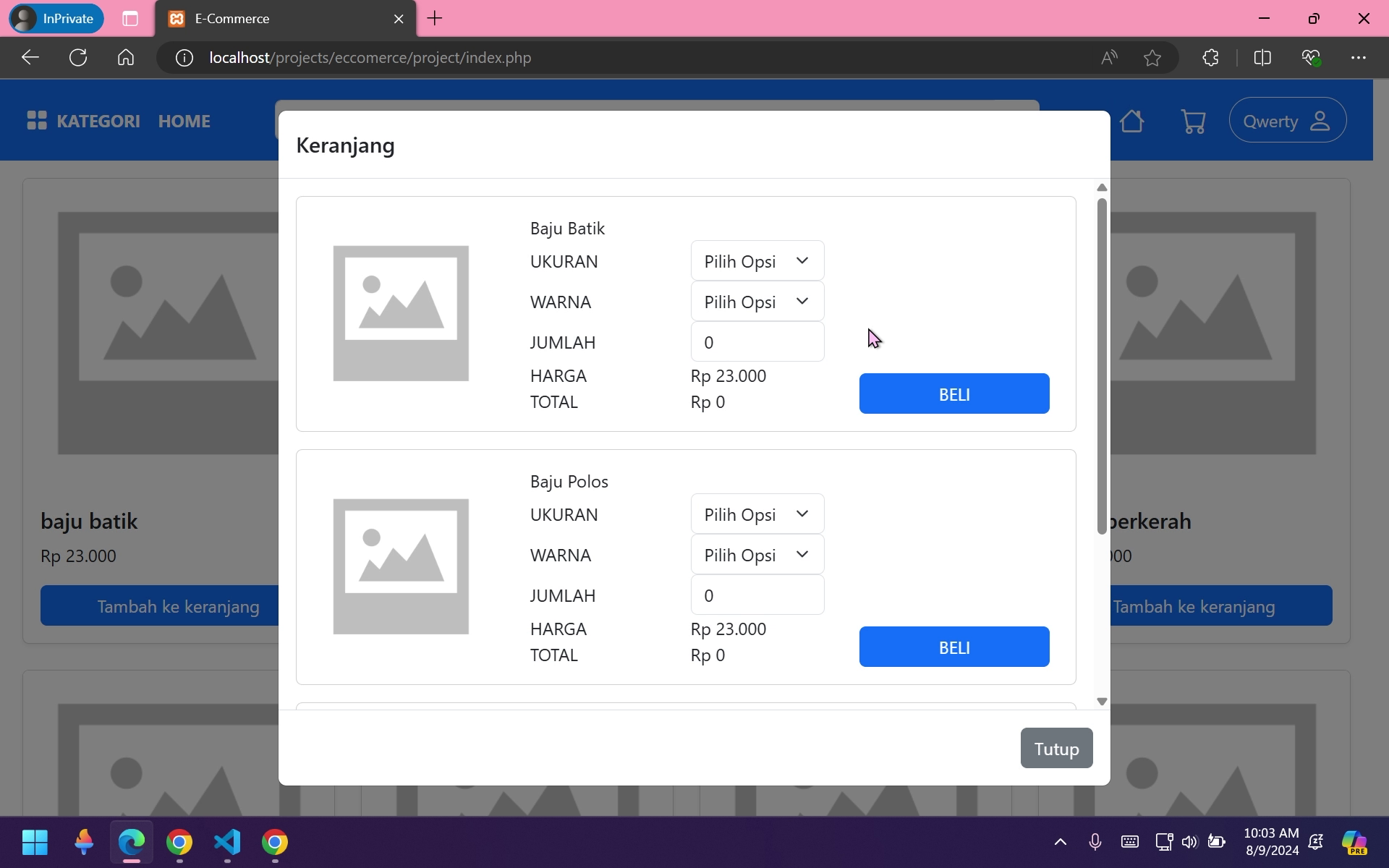Expand UKURAN dropdown for Baju Batik

tap(757, 261)
